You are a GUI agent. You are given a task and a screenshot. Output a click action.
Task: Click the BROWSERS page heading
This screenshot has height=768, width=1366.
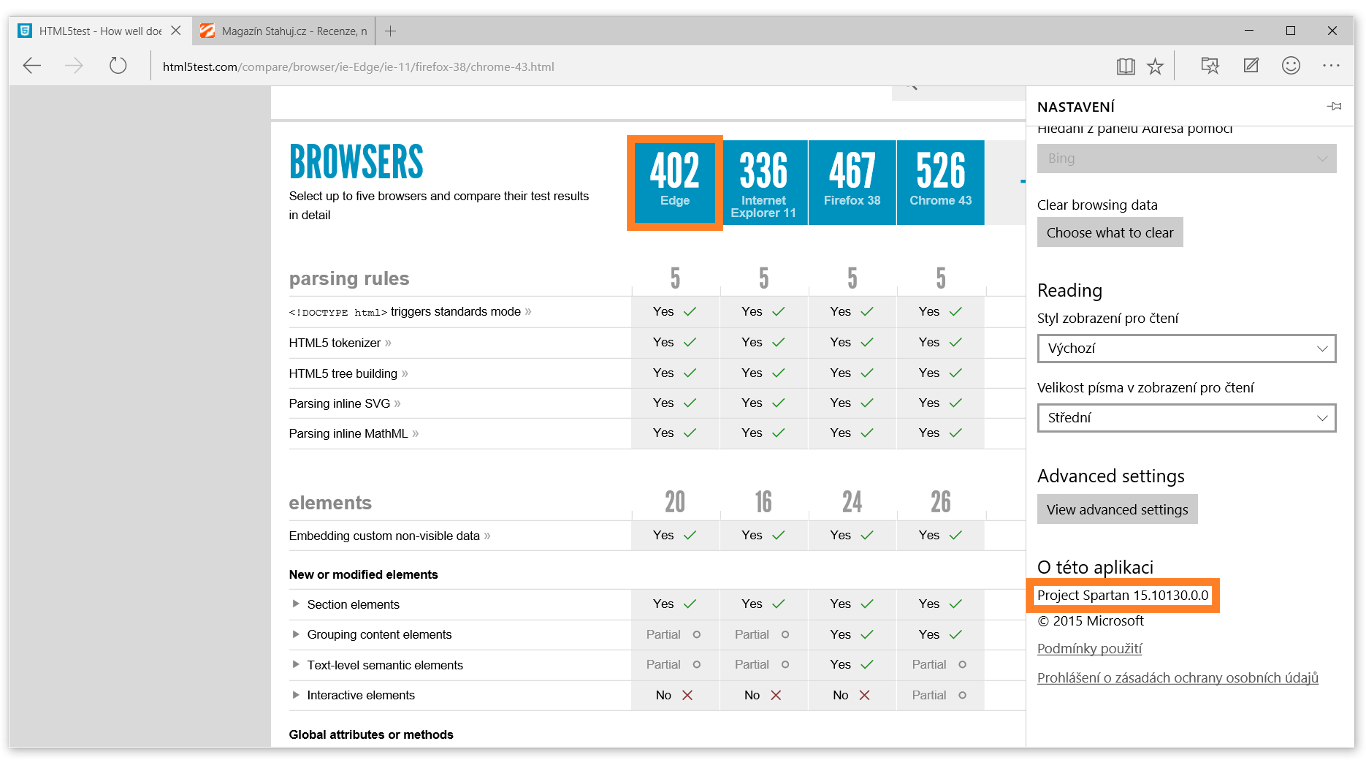point(356,162)
